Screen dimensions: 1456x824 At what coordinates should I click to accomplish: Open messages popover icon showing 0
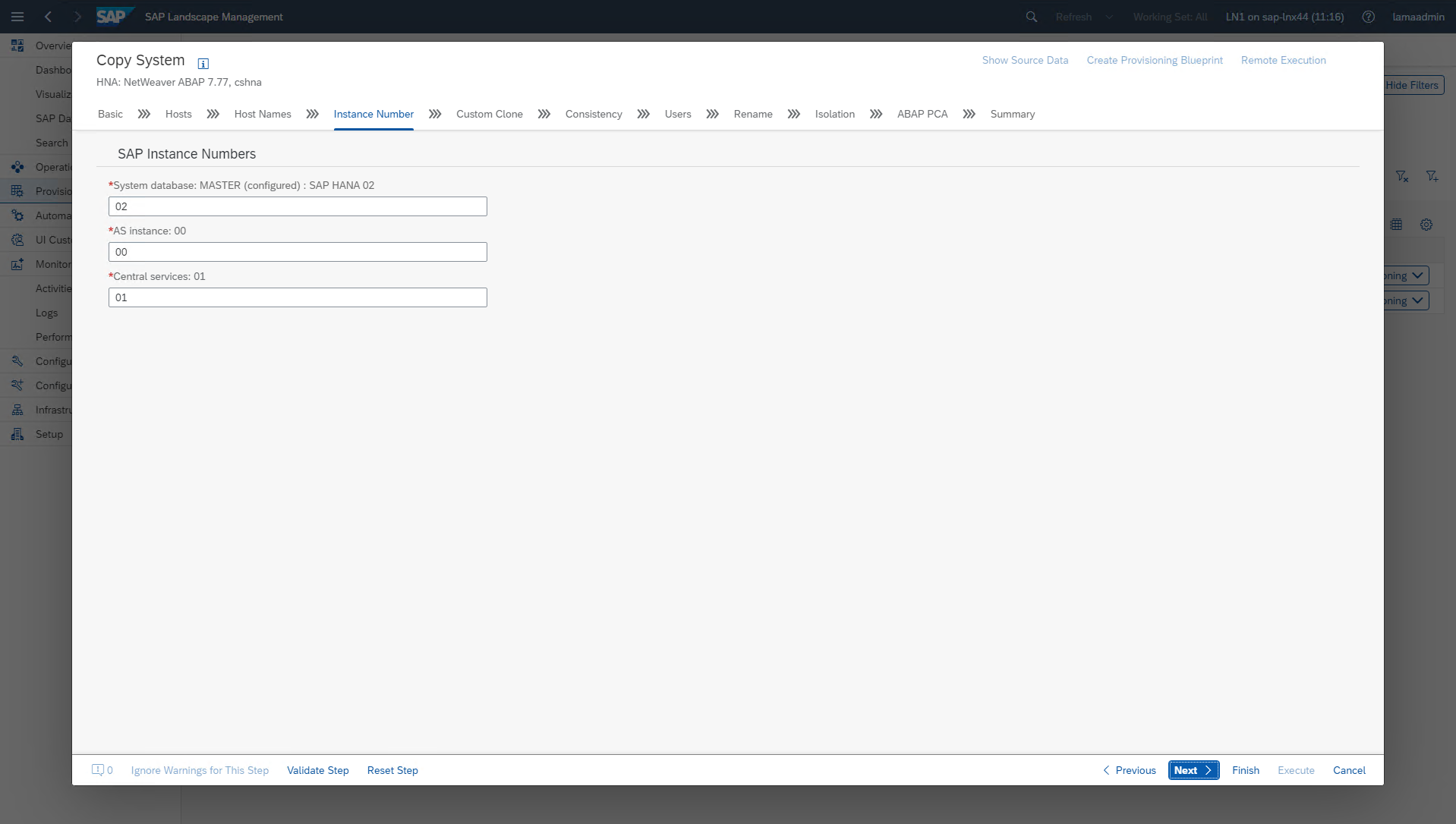(x=102, y=770)
